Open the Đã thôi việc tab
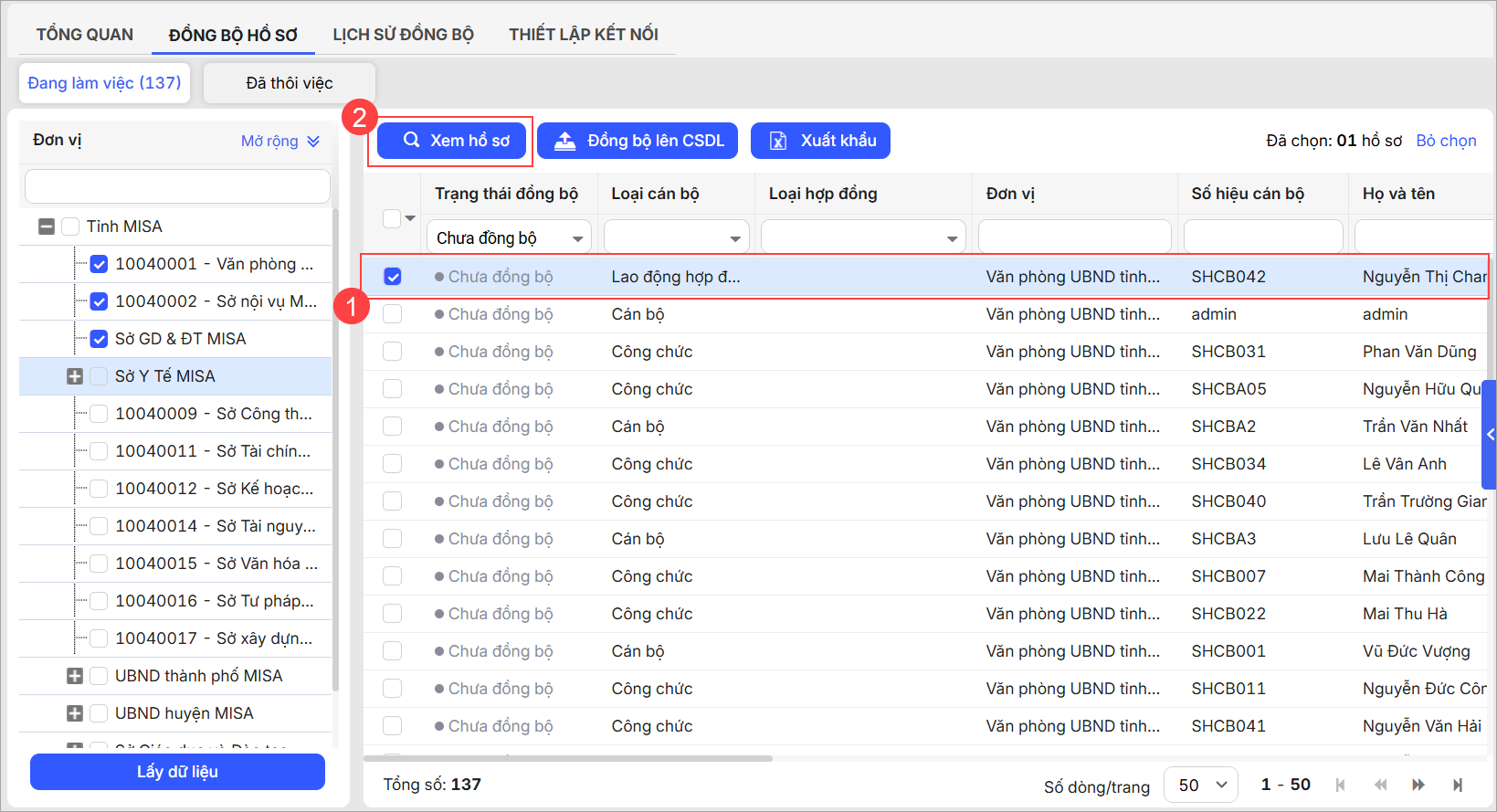The height and width of the screenshot is (812, 1497). pos(289,83)
